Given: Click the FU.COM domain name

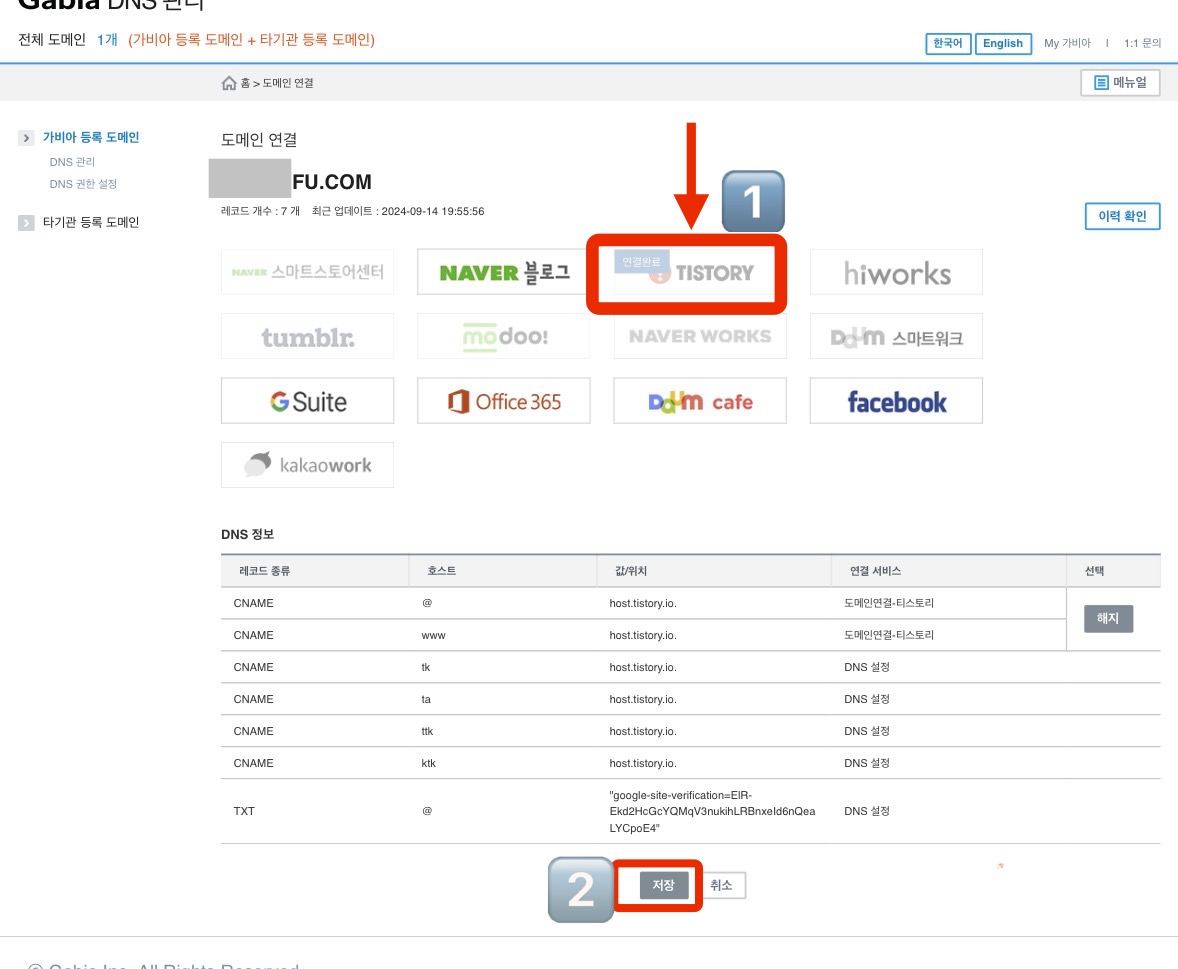Looking at the screenshot, I should (331, 182).
